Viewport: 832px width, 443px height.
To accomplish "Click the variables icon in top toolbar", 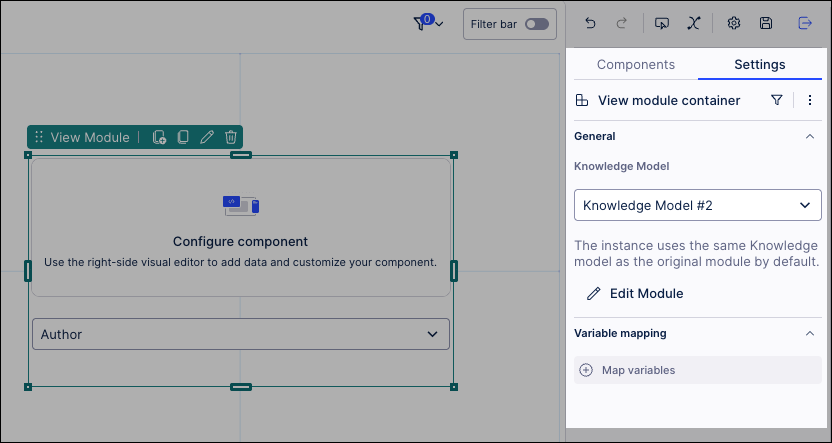I will point(693,23).
